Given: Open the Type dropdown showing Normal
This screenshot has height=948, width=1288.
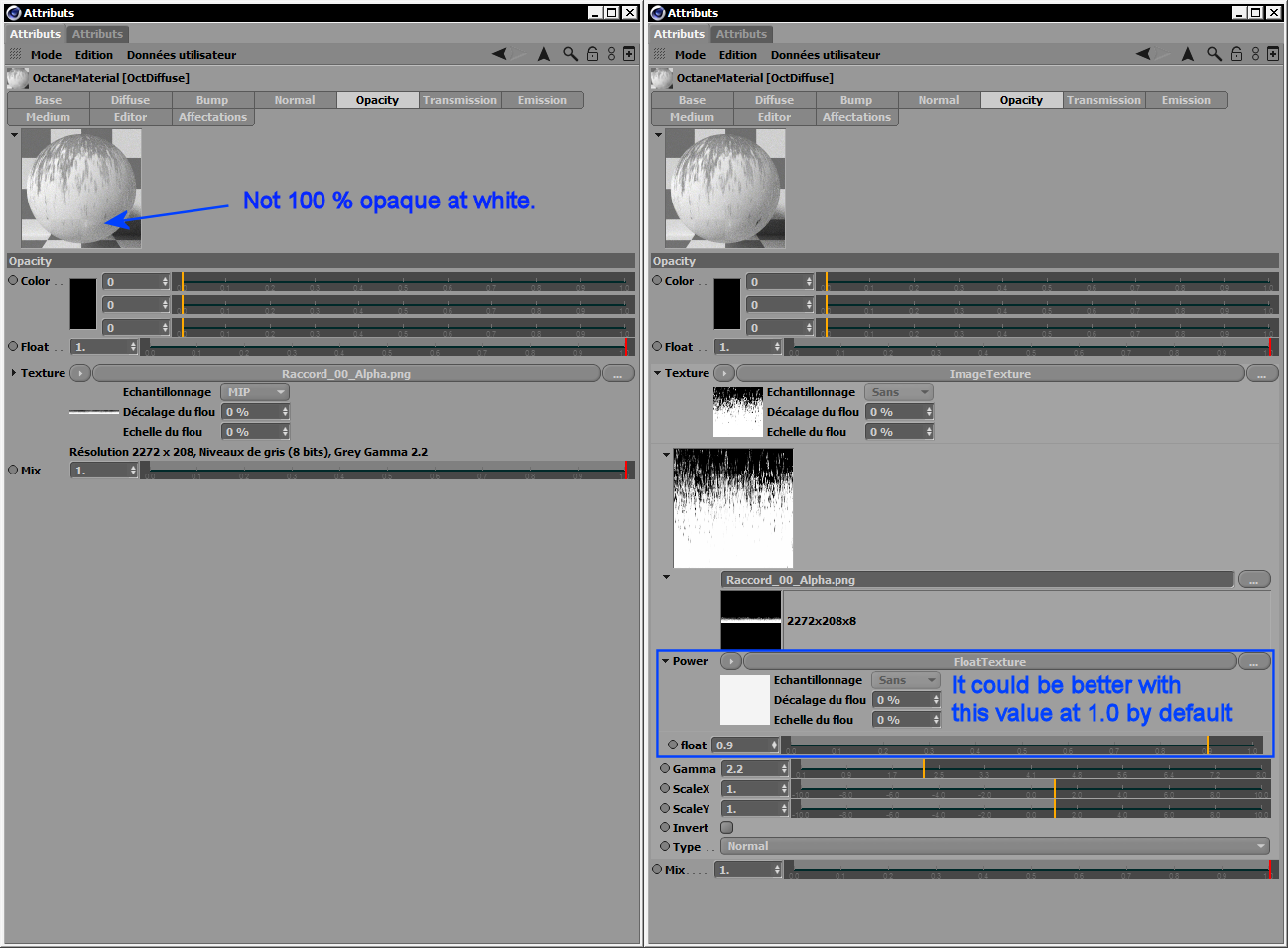Looking at the screenshot, I should [995, 846].
